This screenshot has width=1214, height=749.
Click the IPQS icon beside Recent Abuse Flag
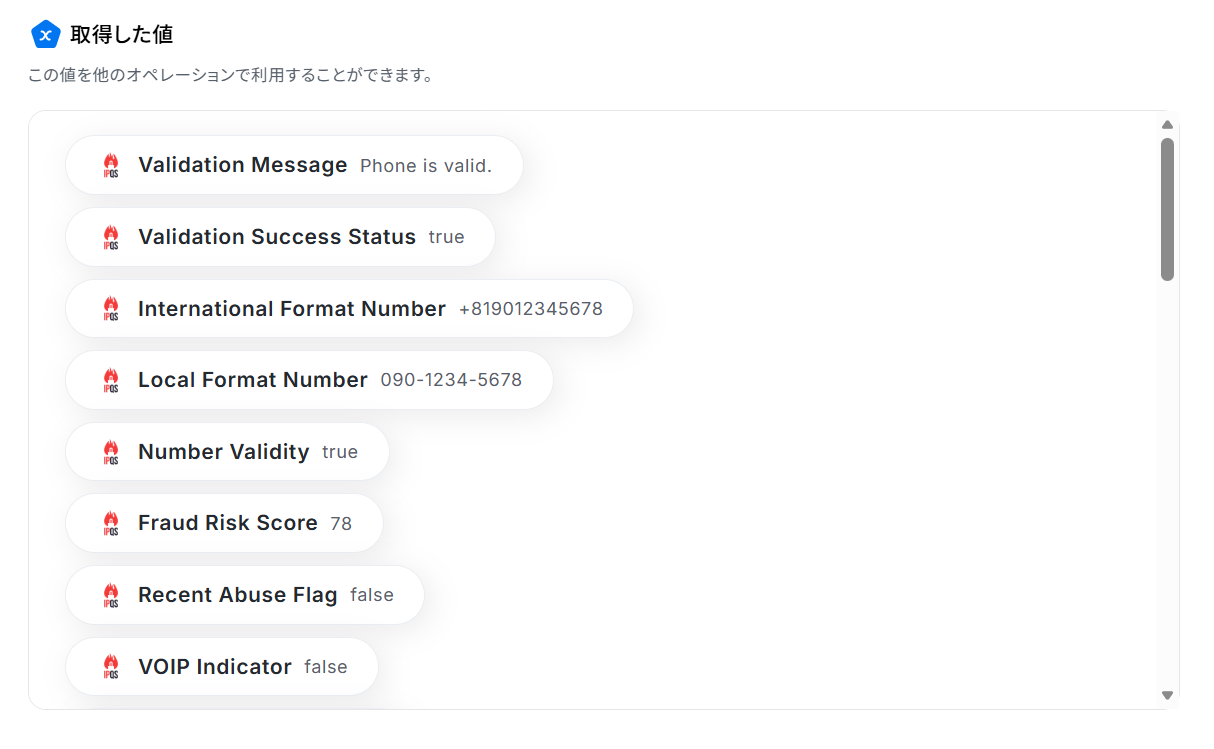[111, 595]
